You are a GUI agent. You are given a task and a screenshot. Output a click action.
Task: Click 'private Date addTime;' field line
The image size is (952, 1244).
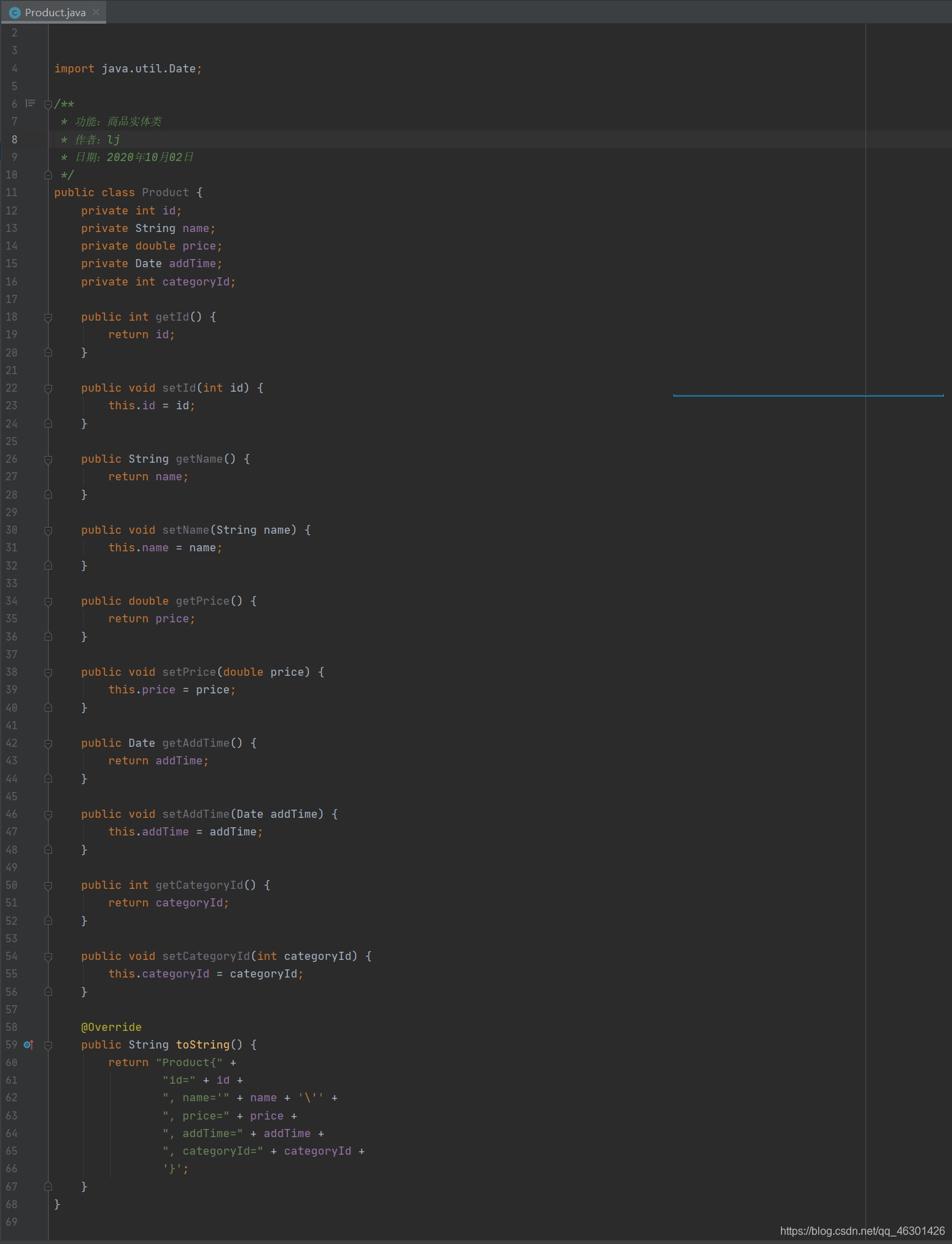click(x=151, y=263)
